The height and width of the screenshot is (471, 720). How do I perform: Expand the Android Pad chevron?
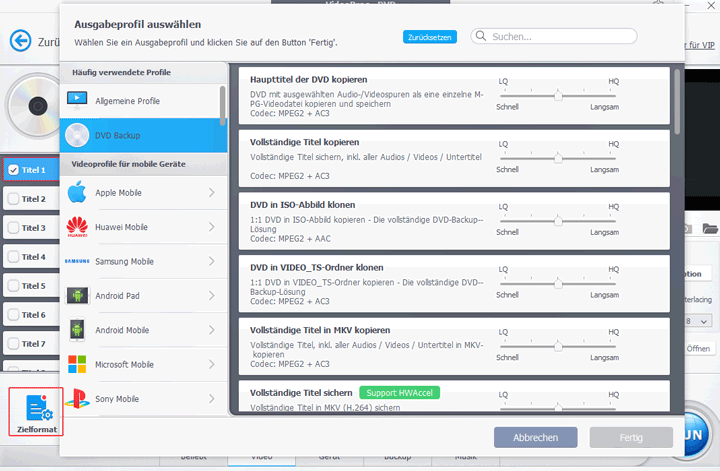212,296
